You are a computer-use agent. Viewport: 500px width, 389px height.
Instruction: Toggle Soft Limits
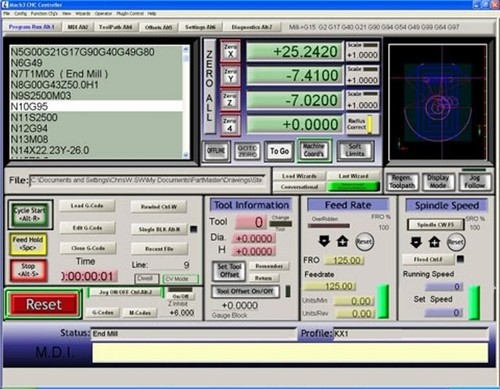tap(355, 150)
